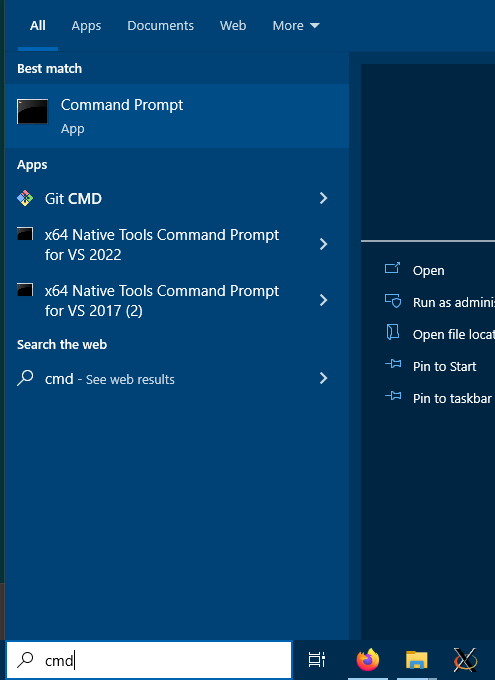The width and height of the screenshot is (495, 680).
Task: Expand Git CMD options chevron
Action: [x=323, y=198]
